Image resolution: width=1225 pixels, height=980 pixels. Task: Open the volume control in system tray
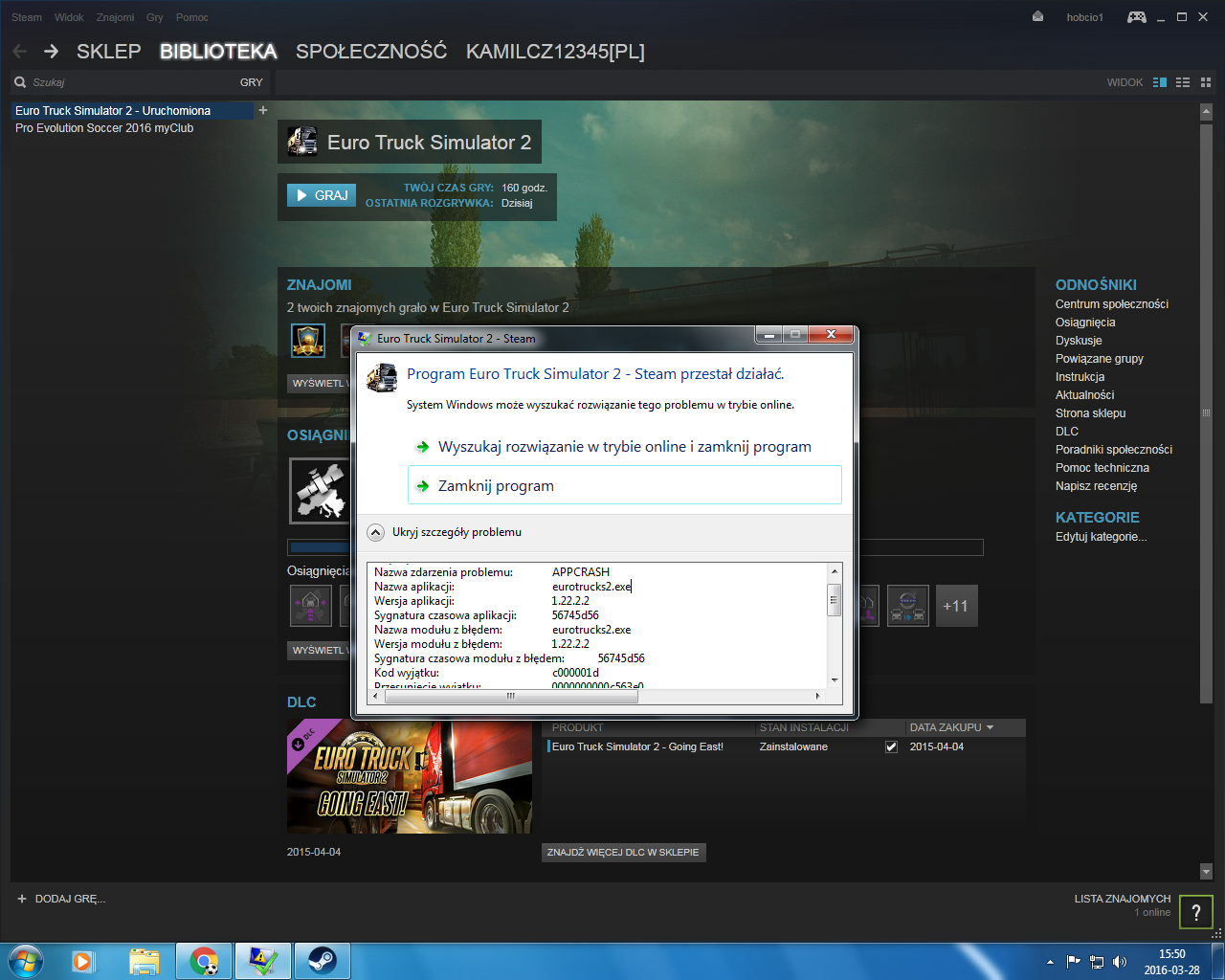(x=1120, y=962)
